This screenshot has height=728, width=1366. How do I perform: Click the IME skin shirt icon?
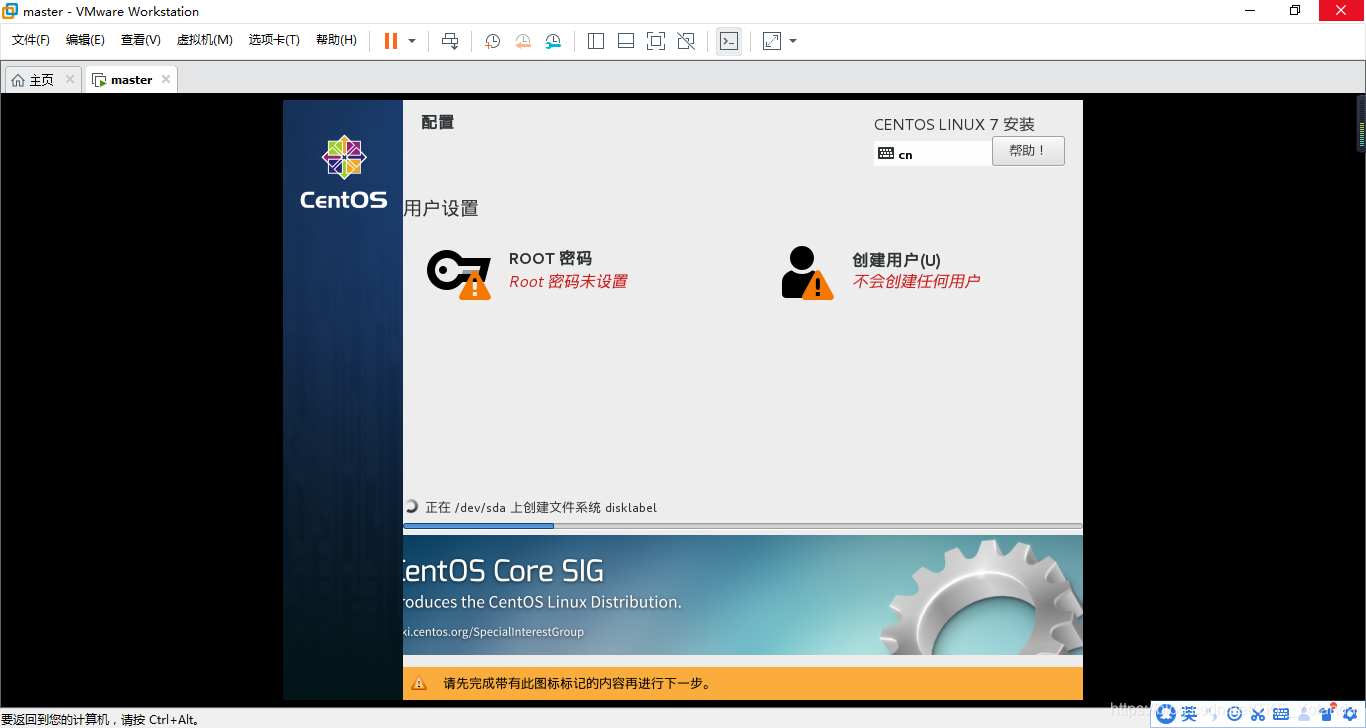click(x=1328, y=712)
